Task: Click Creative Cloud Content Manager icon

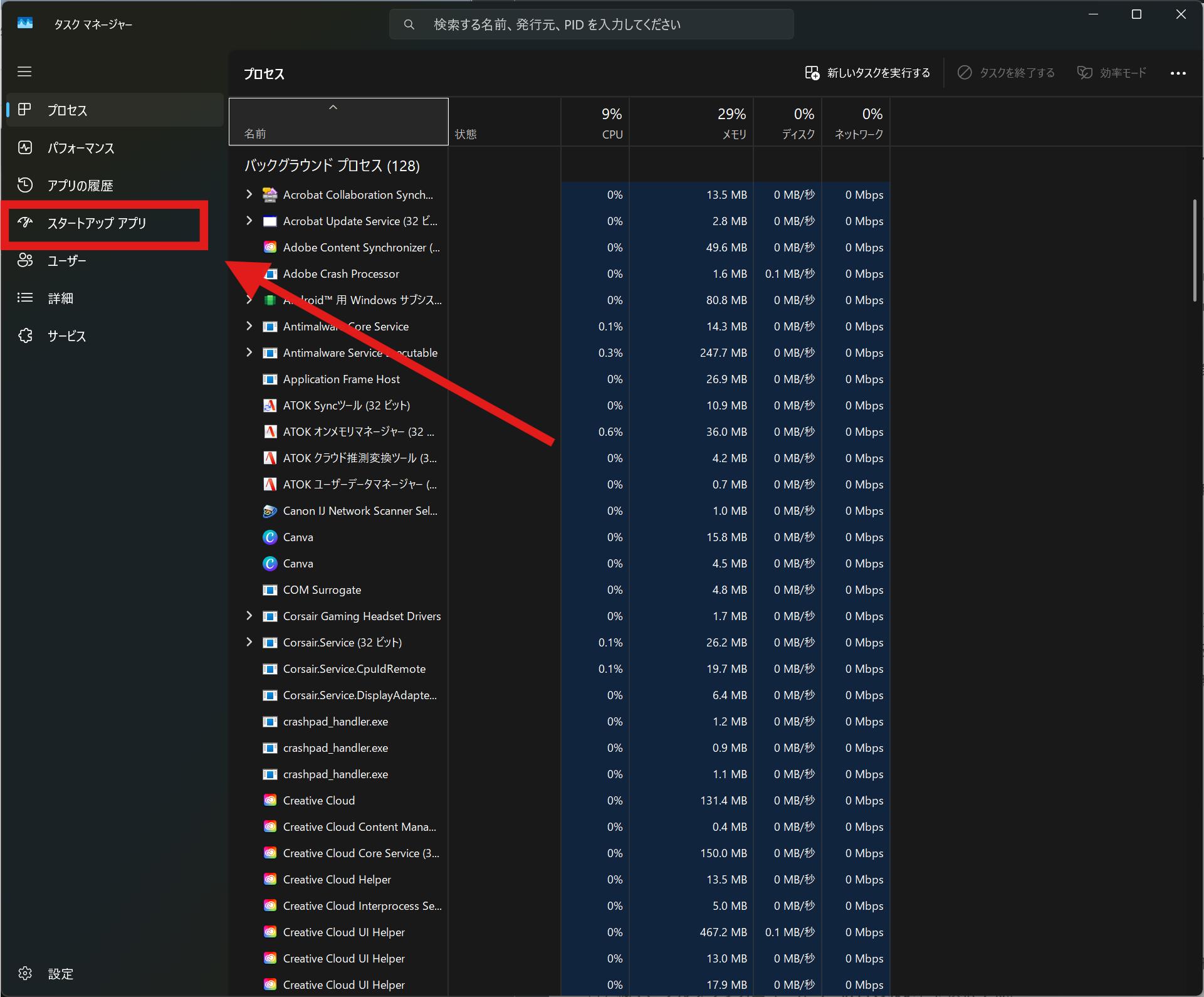Action: (x=270, y=827)
